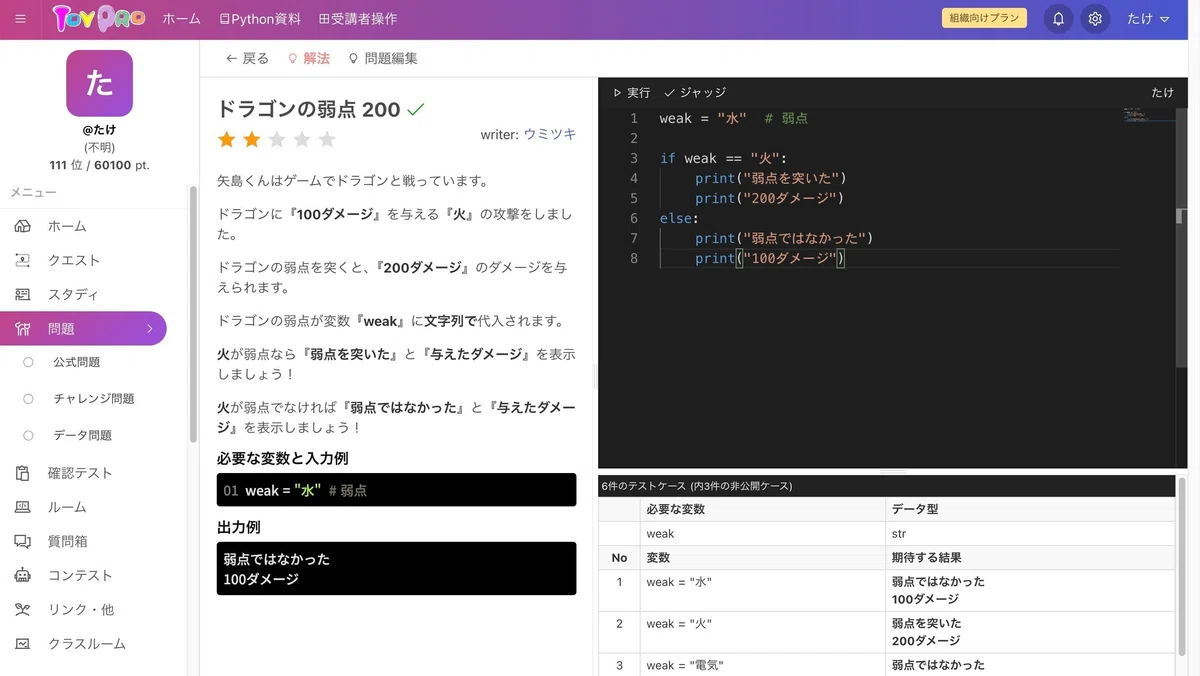Screen dimensions: 1200x676
Task: Open notifications bell icon
Action: tap(1058, 19)
